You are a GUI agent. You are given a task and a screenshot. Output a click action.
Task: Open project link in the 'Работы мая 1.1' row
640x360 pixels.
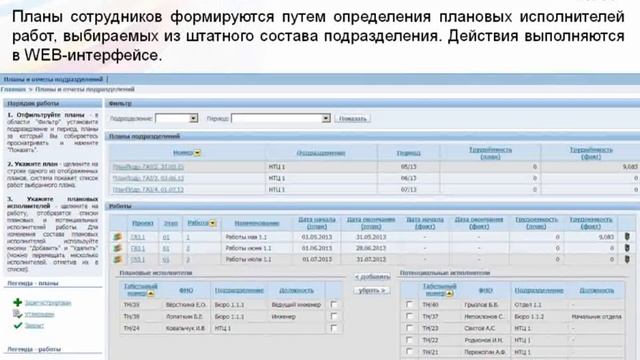(138, 237)
